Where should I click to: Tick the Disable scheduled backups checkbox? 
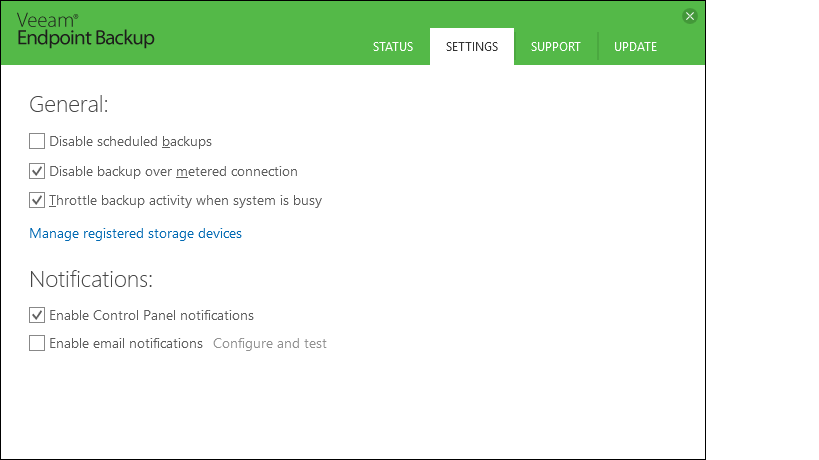pos(37,141)
